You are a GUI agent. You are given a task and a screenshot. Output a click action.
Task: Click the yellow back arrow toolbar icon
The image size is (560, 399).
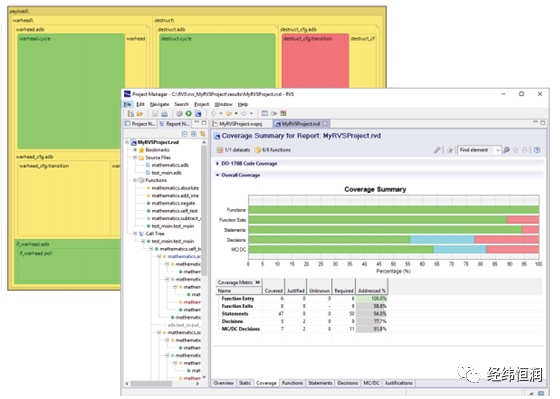[229, 114]
